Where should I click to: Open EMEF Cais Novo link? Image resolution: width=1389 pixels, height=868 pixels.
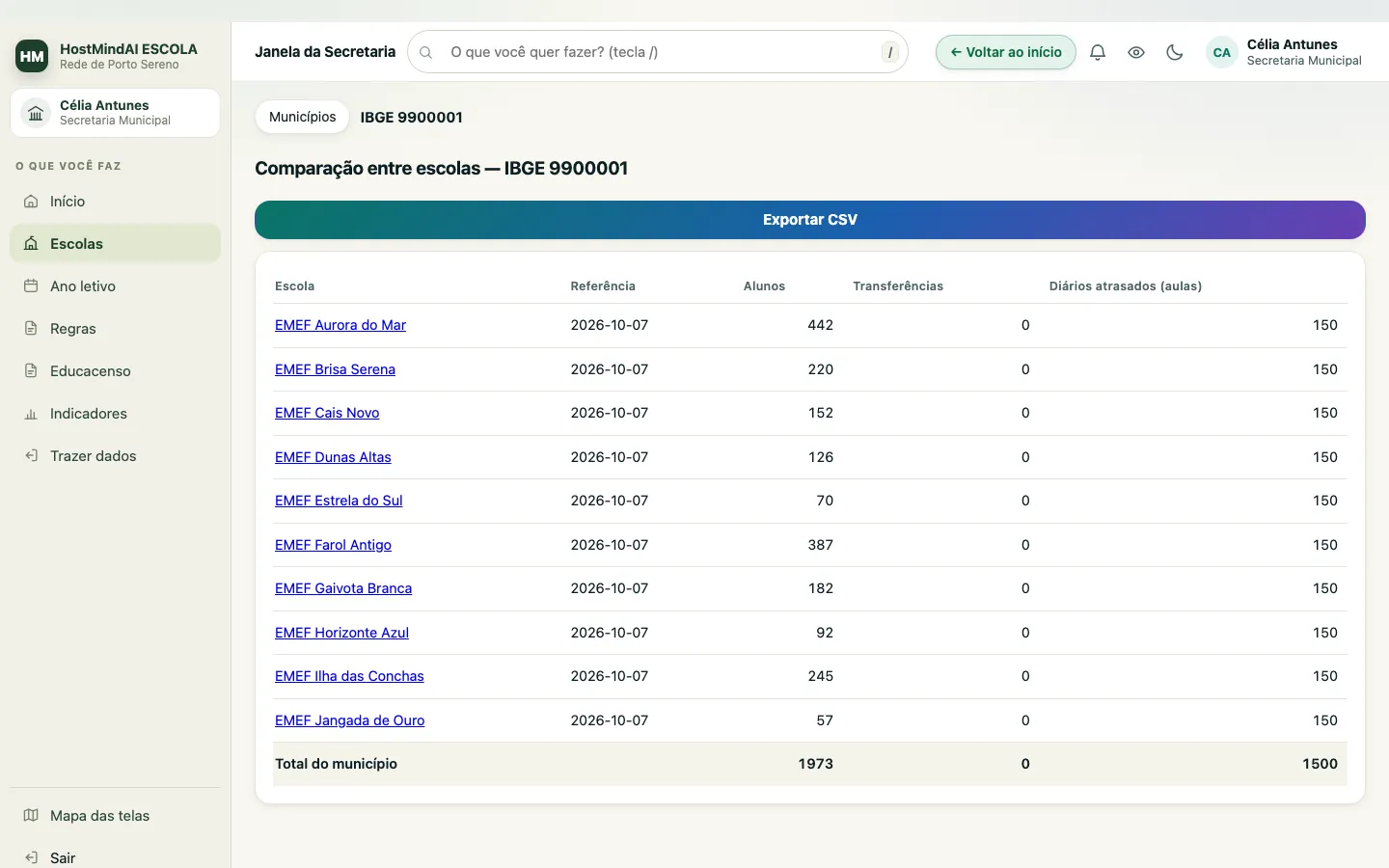[x=327, y=413]
